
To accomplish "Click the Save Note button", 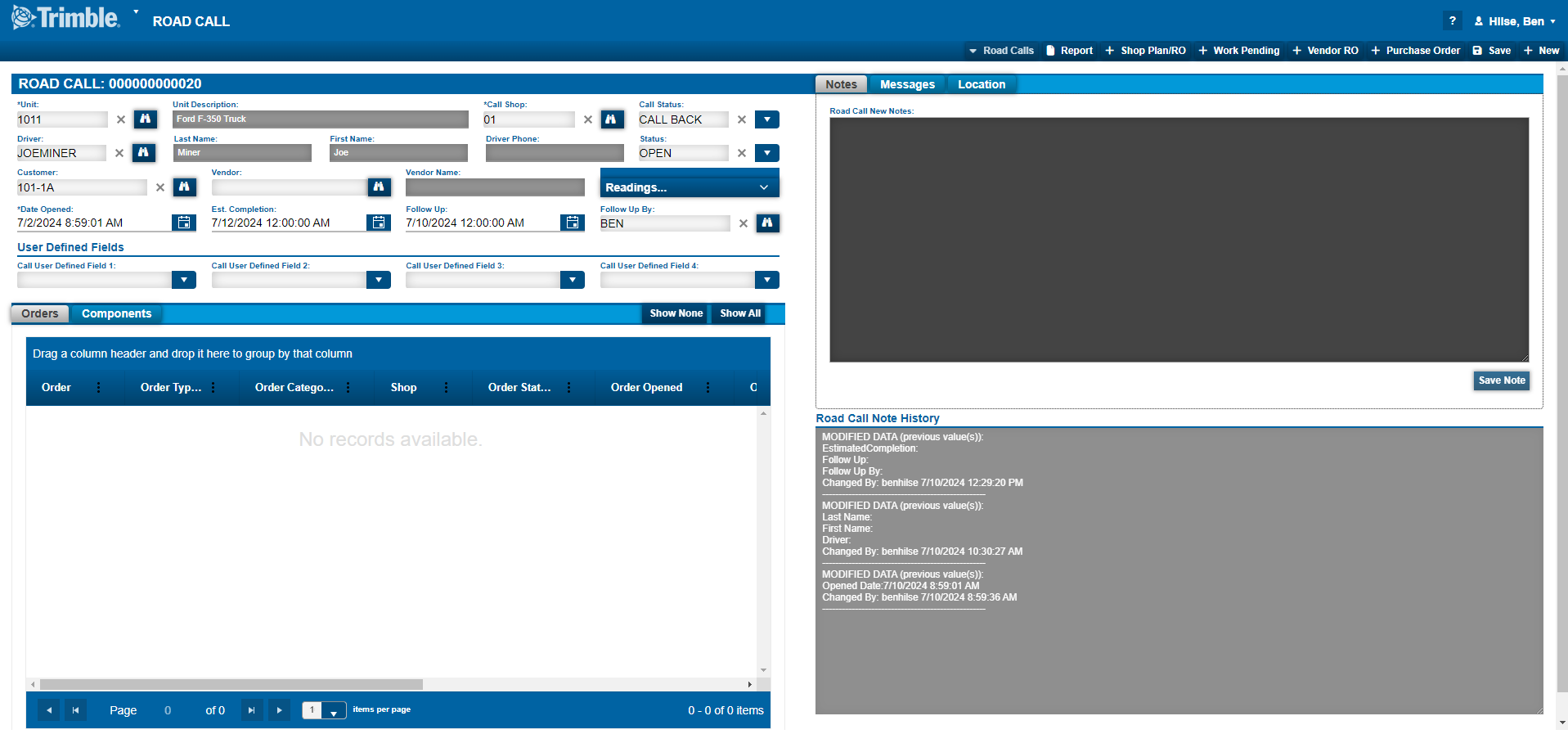I will (1501, 381).
